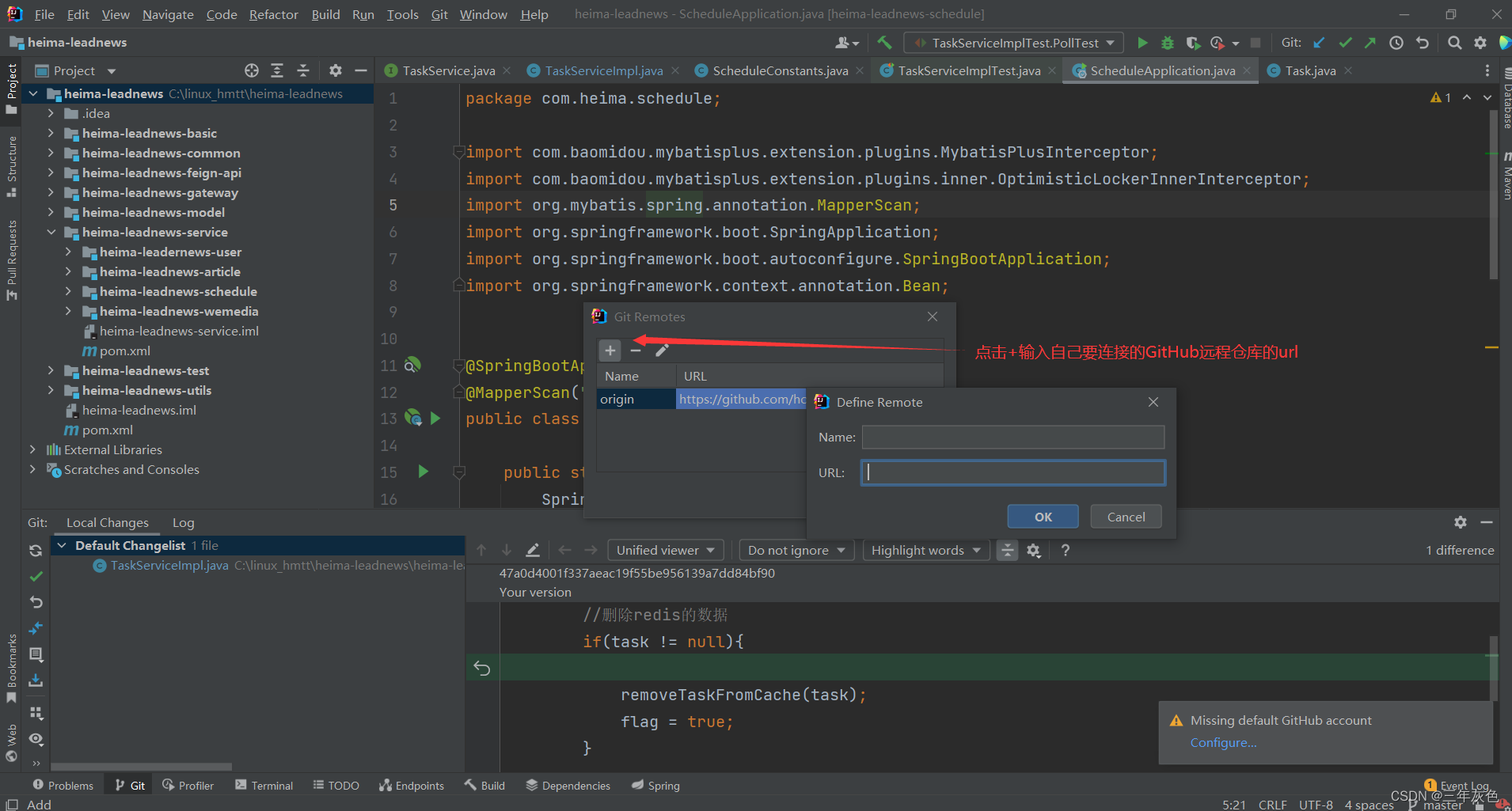Click Configure link for missing GitHub account

coord(1223,742)
